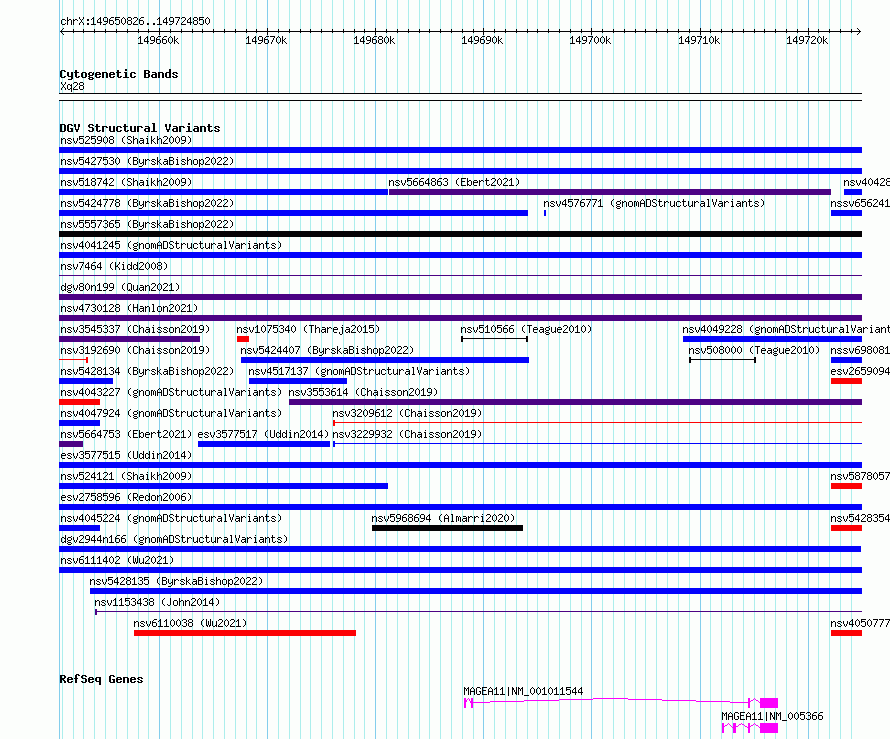This screenshot has height=739, width=890.
Task: Click nsv5428354 label at right edge
Action: click(x=860, y=518)
